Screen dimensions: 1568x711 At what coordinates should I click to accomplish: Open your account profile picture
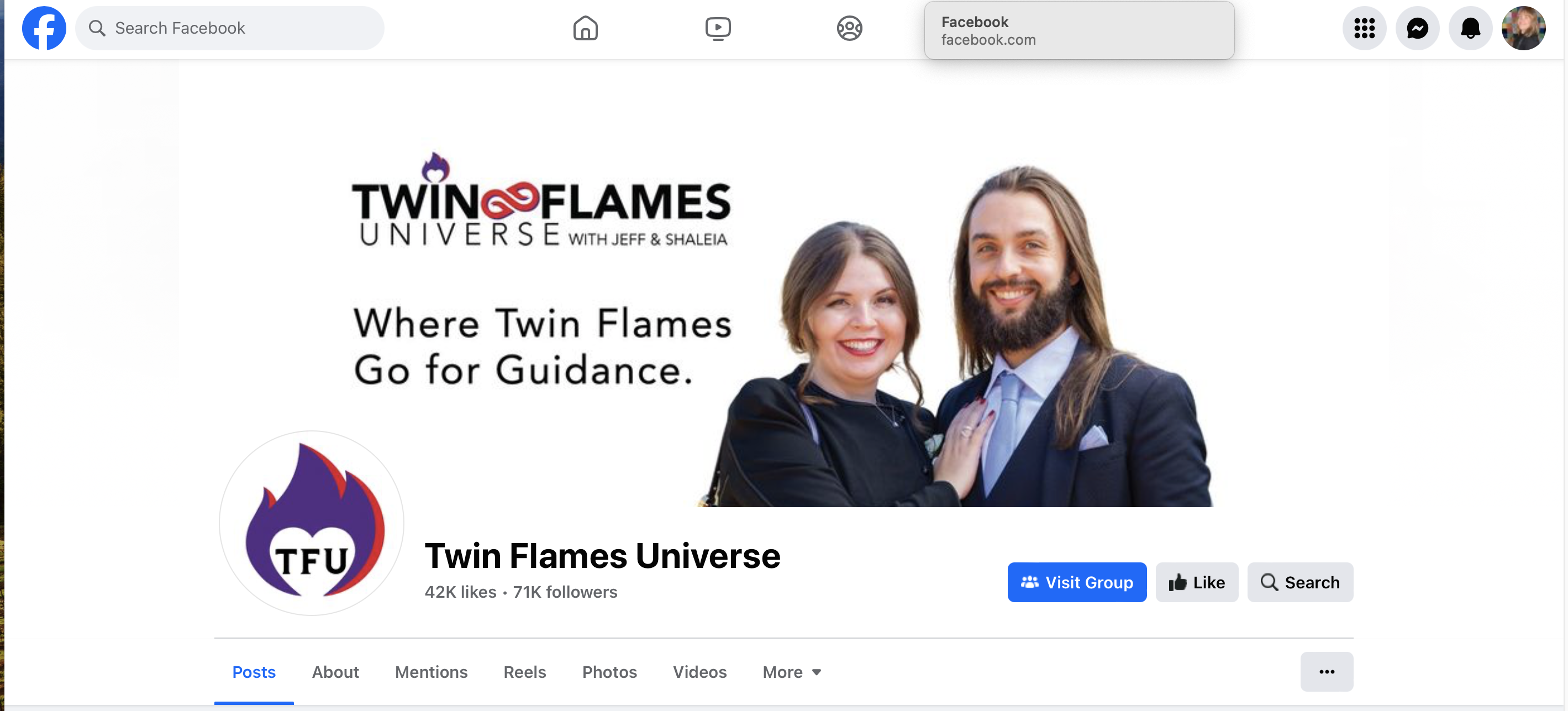coord(1523,28)
